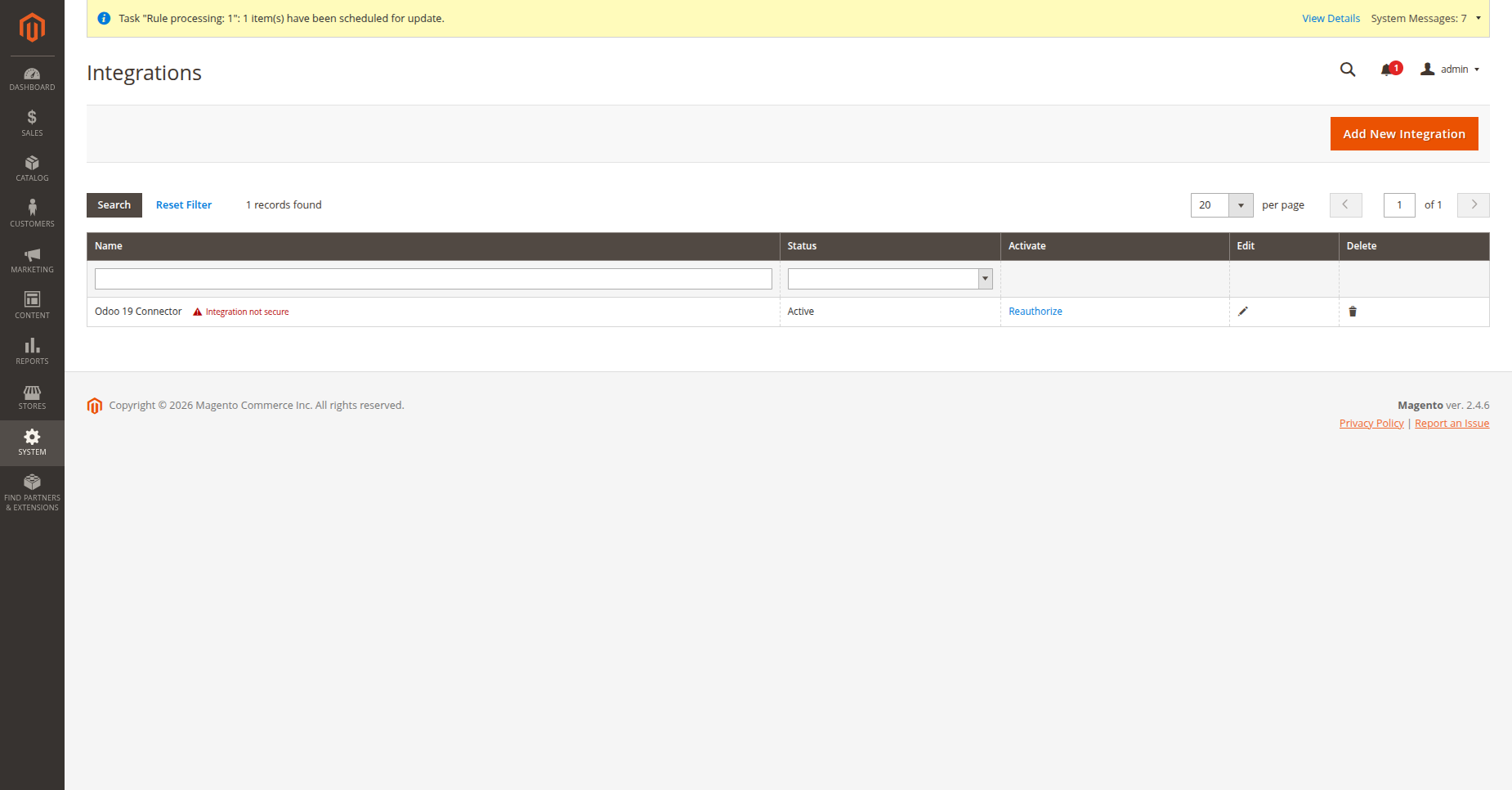
Task: Open the Marketing sidebar menu
Action: point(32,261)
